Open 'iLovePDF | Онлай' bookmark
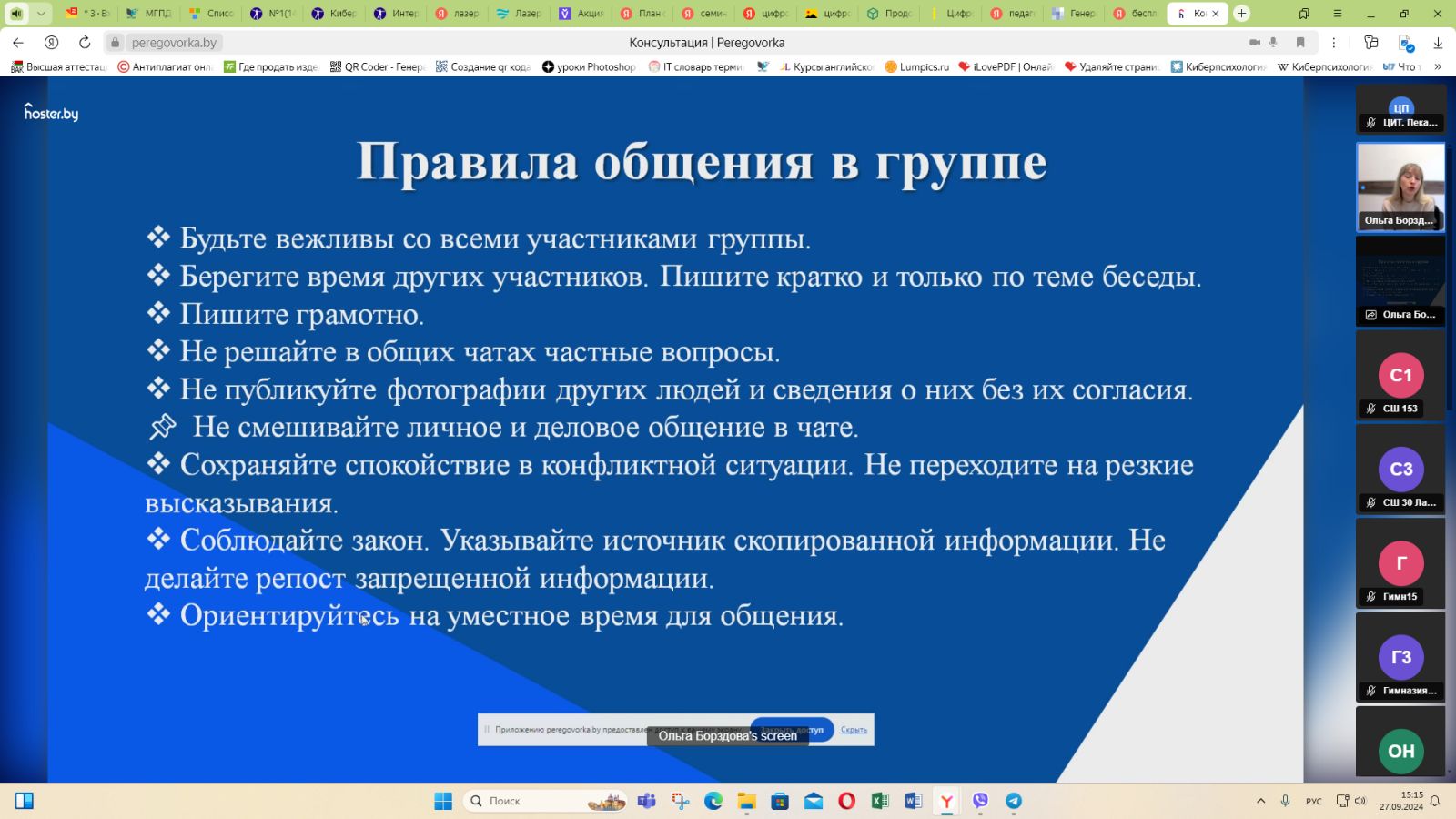 point(1006,66)
